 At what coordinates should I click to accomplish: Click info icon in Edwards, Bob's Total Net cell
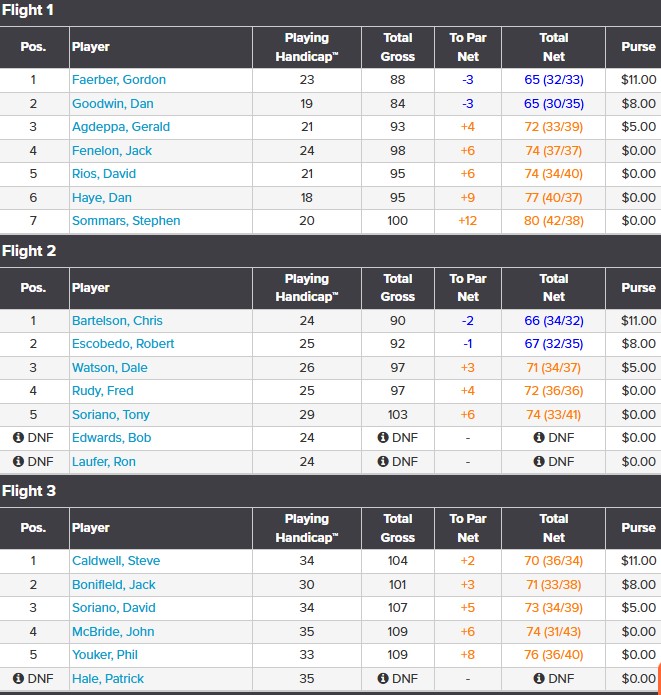click(x=539, y=438)
